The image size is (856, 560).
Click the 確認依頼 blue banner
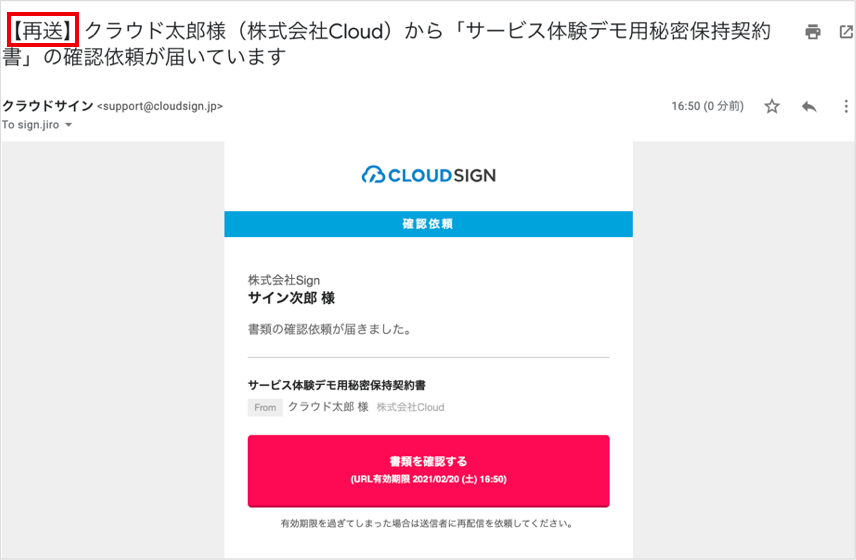click(429, 224)
